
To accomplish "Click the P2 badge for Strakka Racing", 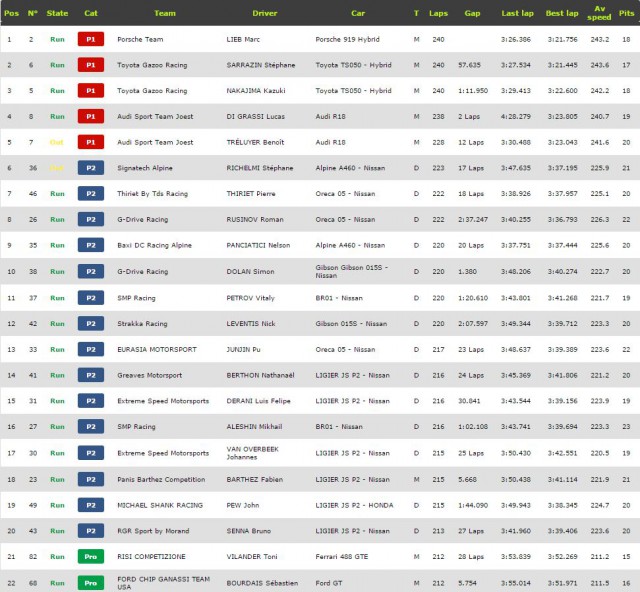I will (x=91, y=324).
